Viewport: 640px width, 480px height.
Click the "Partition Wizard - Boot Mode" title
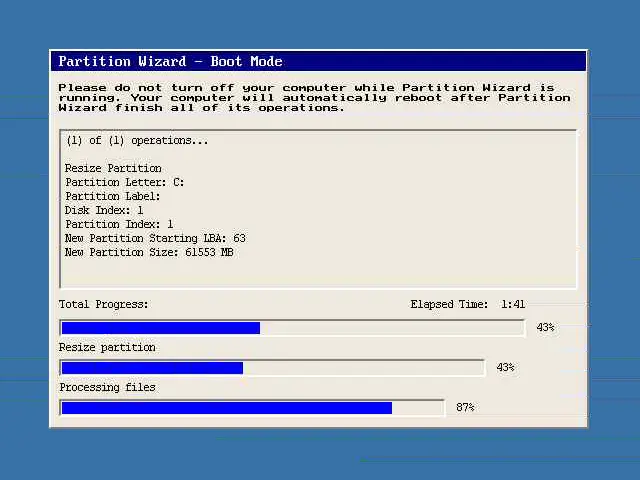pos(171,61)
